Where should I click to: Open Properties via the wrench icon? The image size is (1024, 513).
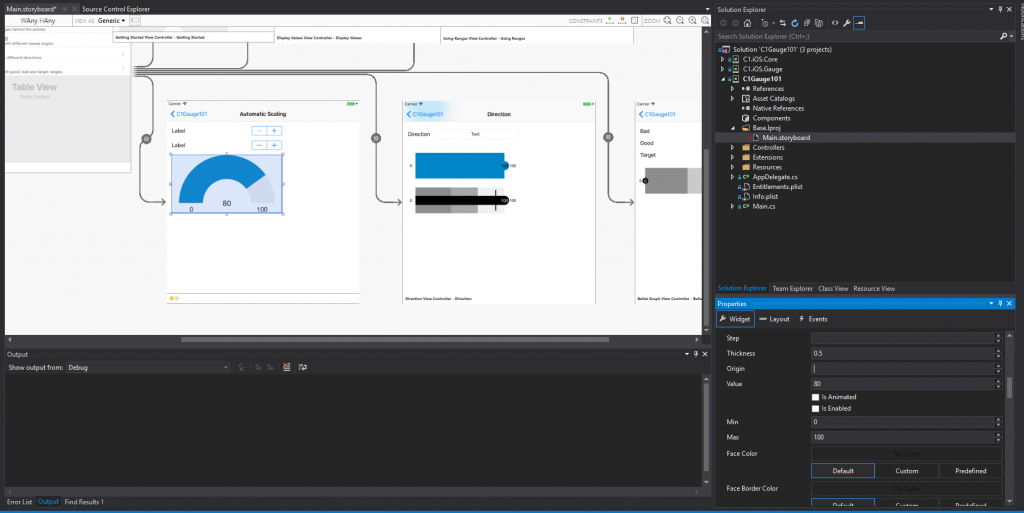[846, 23]
